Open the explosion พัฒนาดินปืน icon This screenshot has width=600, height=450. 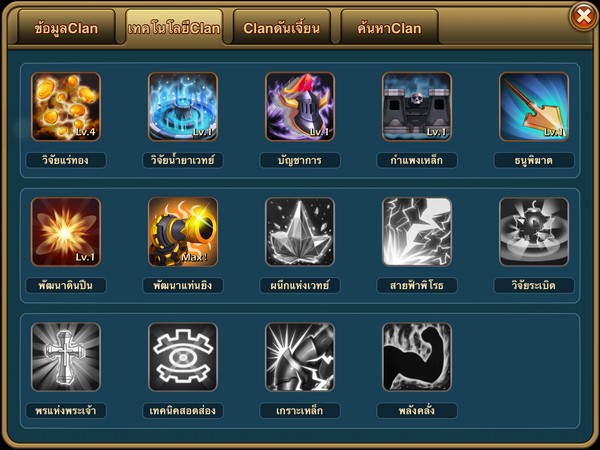[66, 232]
